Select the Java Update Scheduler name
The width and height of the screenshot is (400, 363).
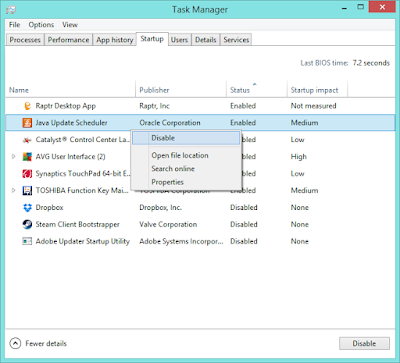click(x=71, y=123)
